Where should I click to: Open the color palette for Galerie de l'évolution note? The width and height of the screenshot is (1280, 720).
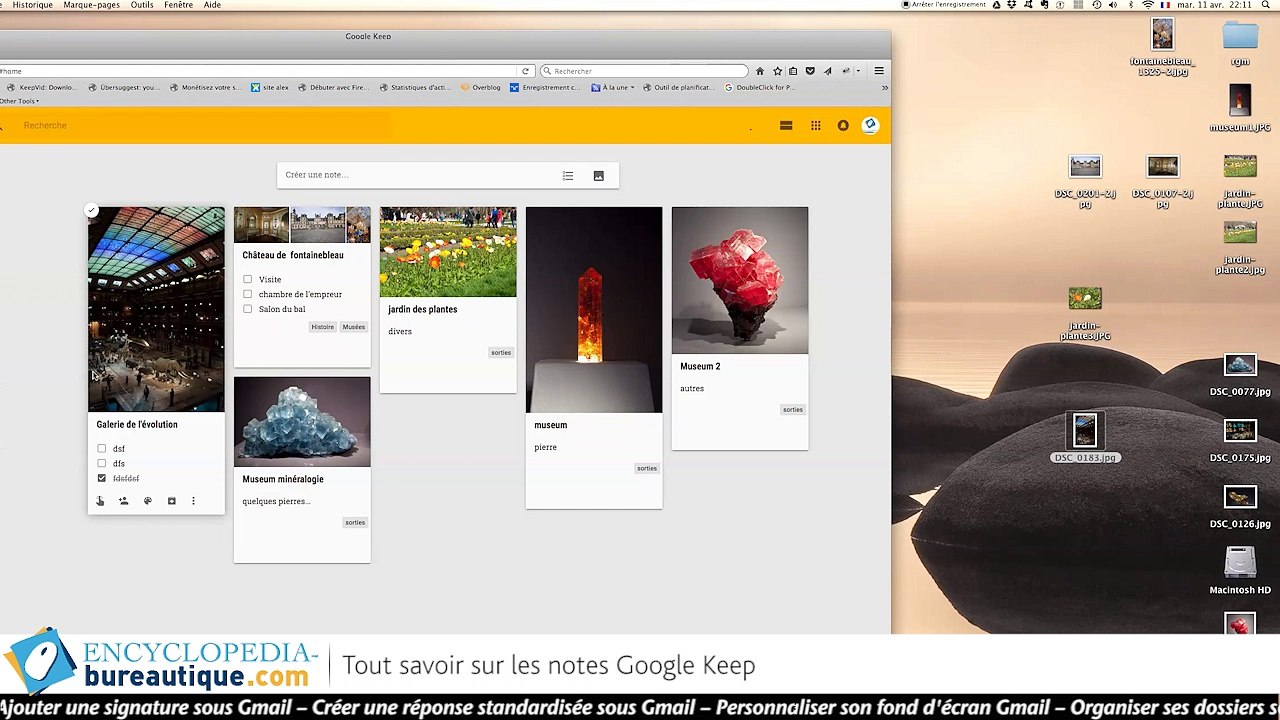[148, 501]
